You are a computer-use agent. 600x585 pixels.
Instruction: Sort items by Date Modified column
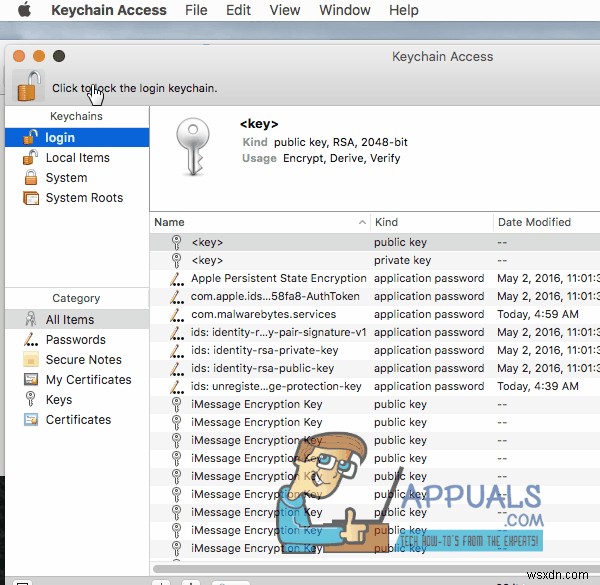tap(547, 222)
